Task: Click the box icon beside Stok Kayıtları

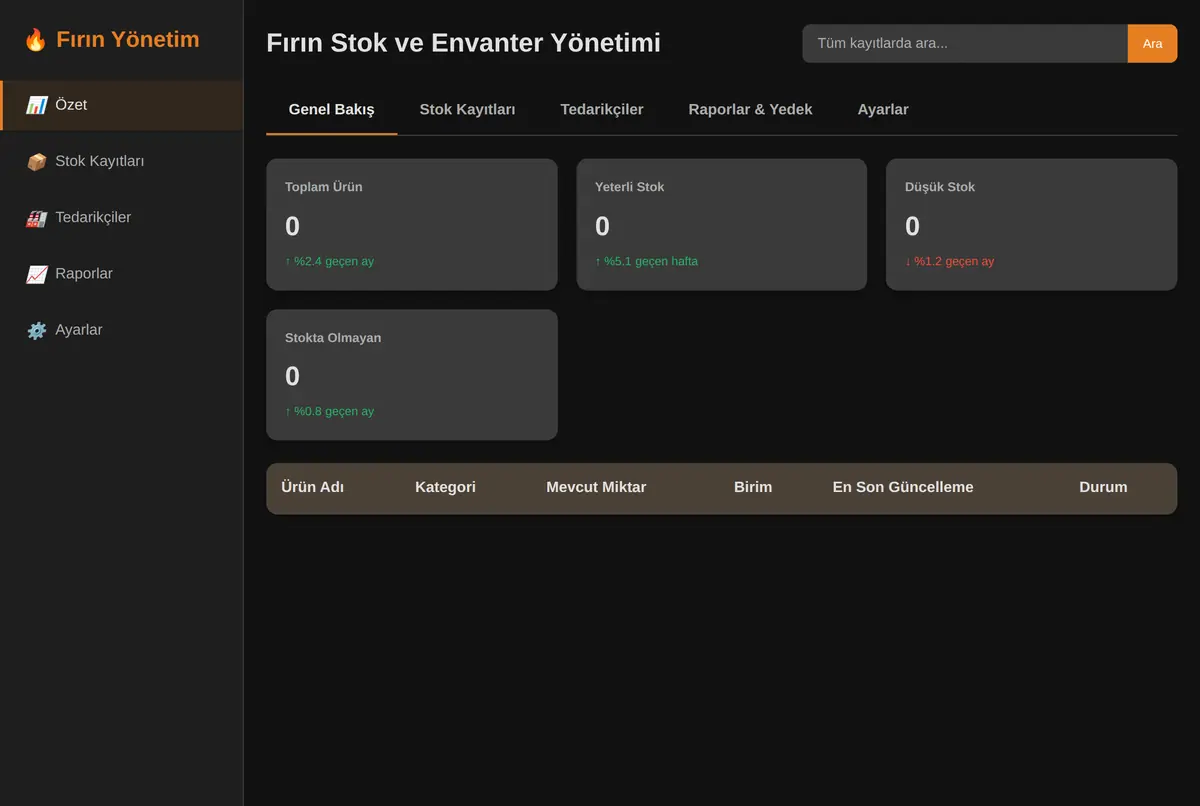Action: [x=36, y=161]
